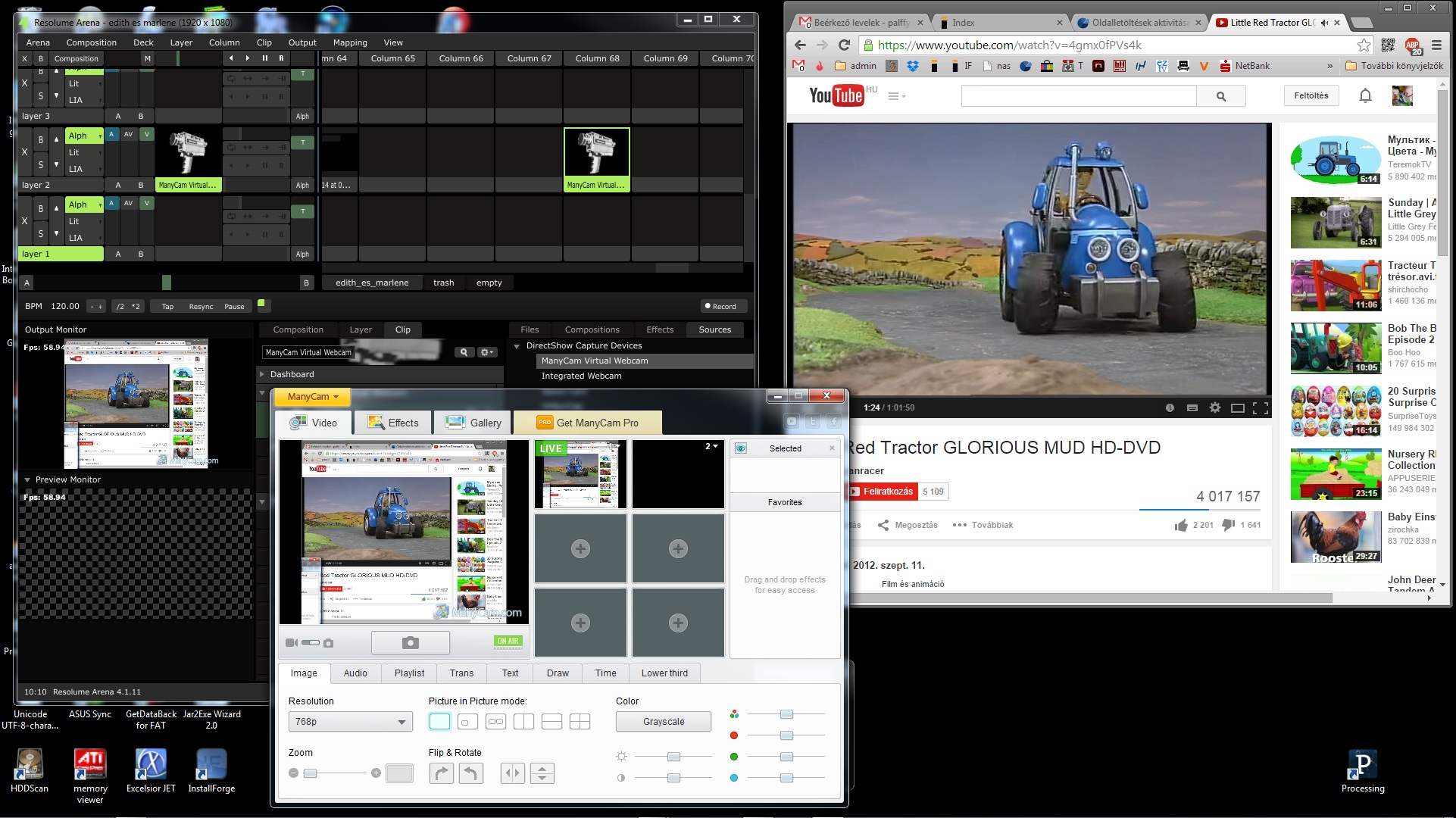Adjust the brightness slider in ManyCam
This screenshot has width=1456, height=818.
[673, 757]
